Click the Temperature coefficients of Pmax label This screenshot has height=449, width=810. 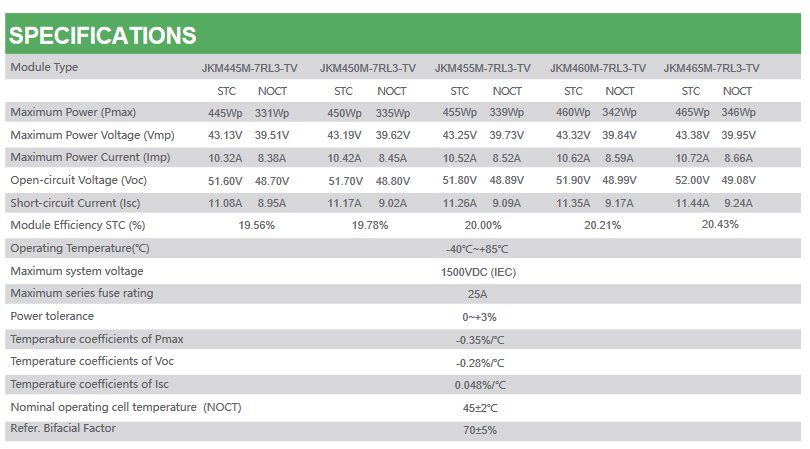(97, 339)
